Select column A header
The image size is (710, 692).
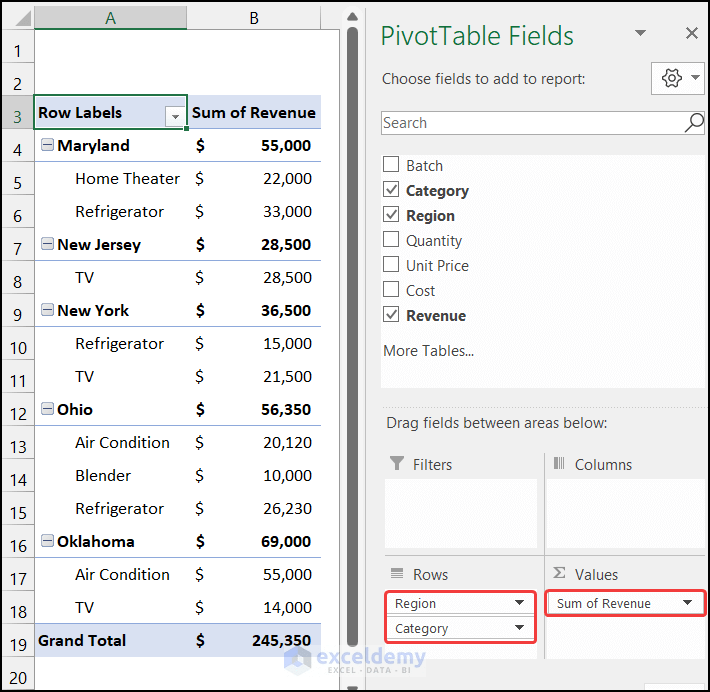click(x=110, y=18)
